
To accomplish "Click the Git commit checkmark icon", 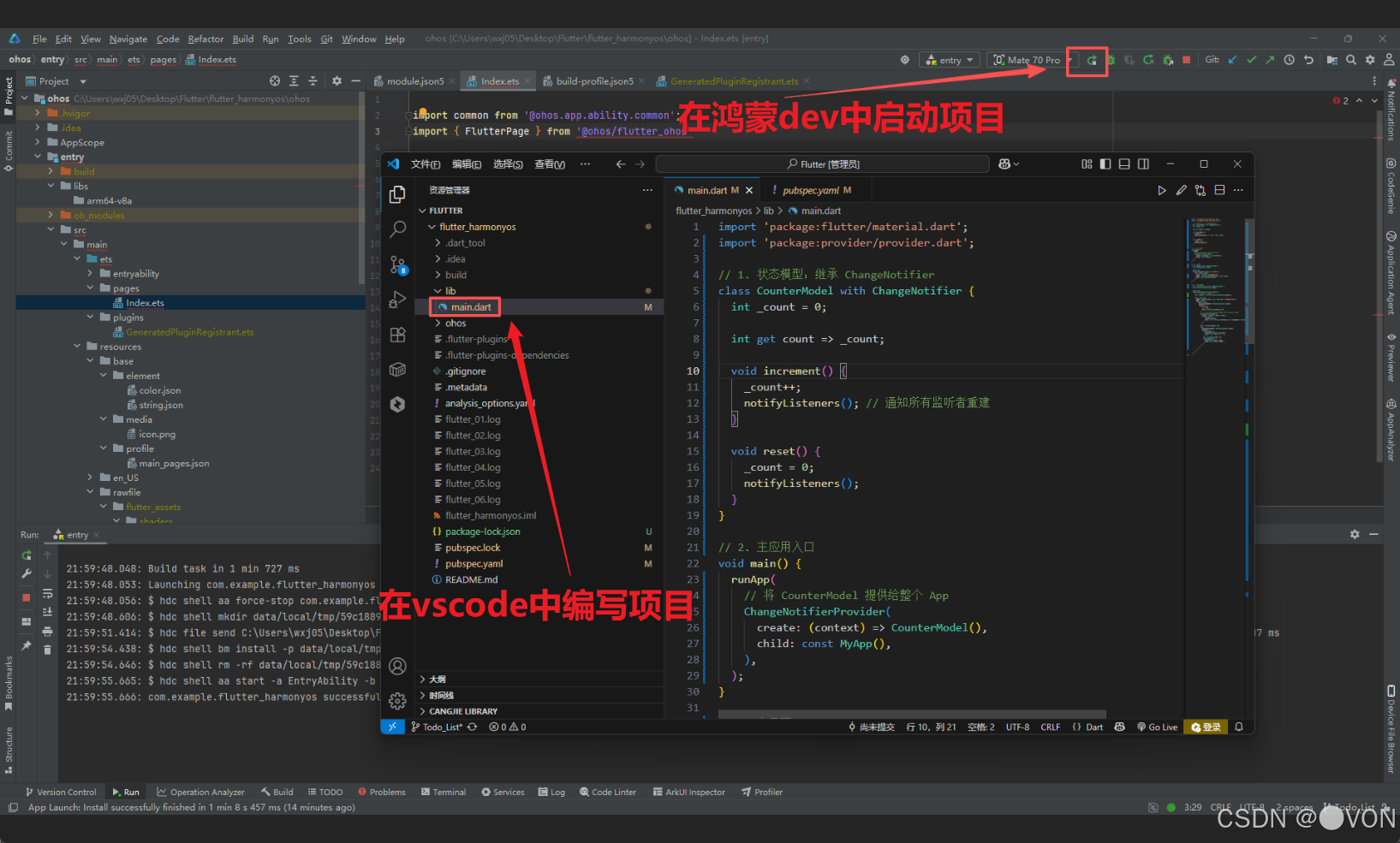I will pyautogui.click(x=1251, y=60).
